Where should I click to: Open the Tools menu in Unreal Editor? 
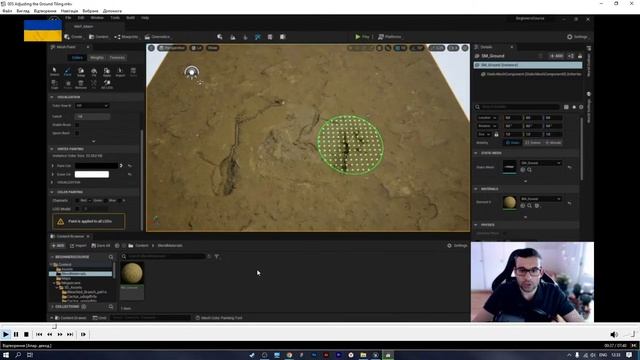tap(115, 18)
